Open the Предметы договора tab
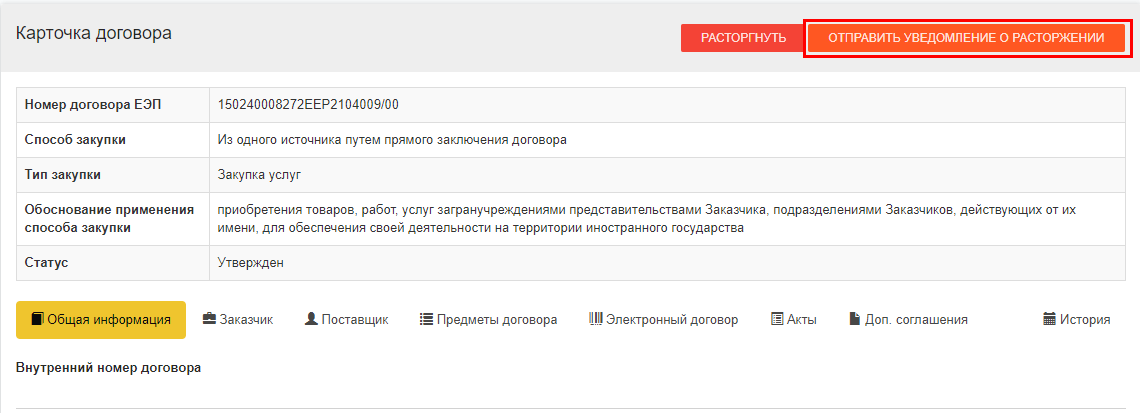Image resolution: width=1140 pixels, height=413 pixels. click(x=489, y=320)
